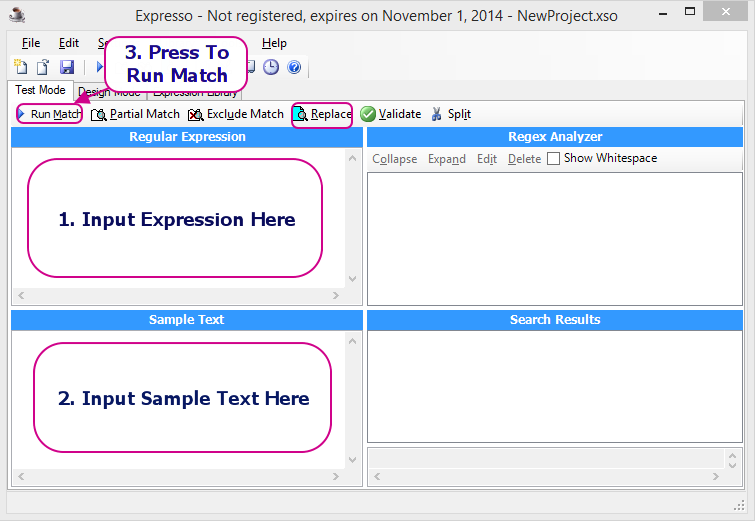The image size is (755, 524).
Task: Click down arrow of Regular Expression vertical scrollbar
Action: point(352,279)
